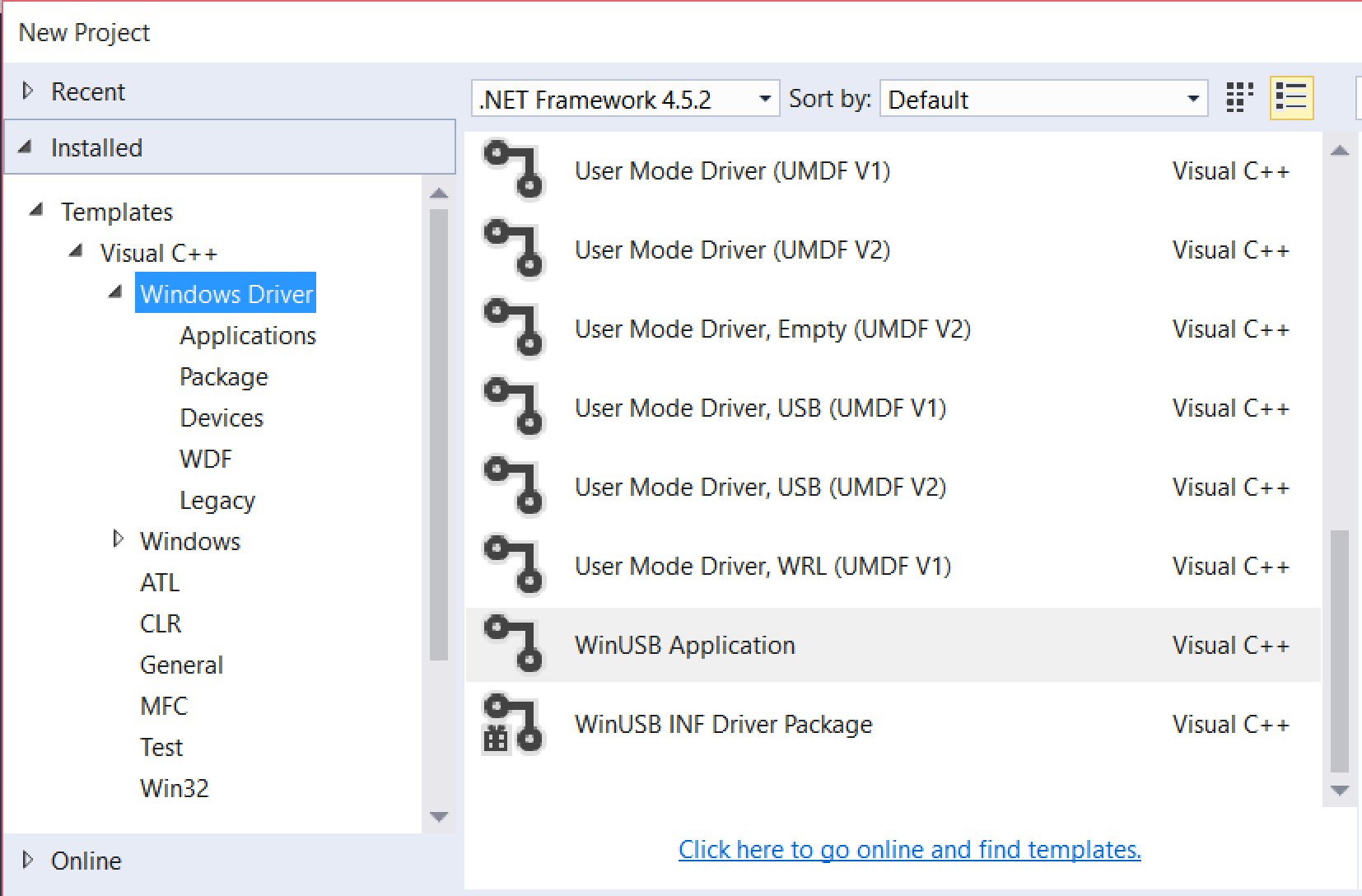Choose the WinUSB Application template name
The width and height of the screenshot is (1362, 896).
pos(685,645)
